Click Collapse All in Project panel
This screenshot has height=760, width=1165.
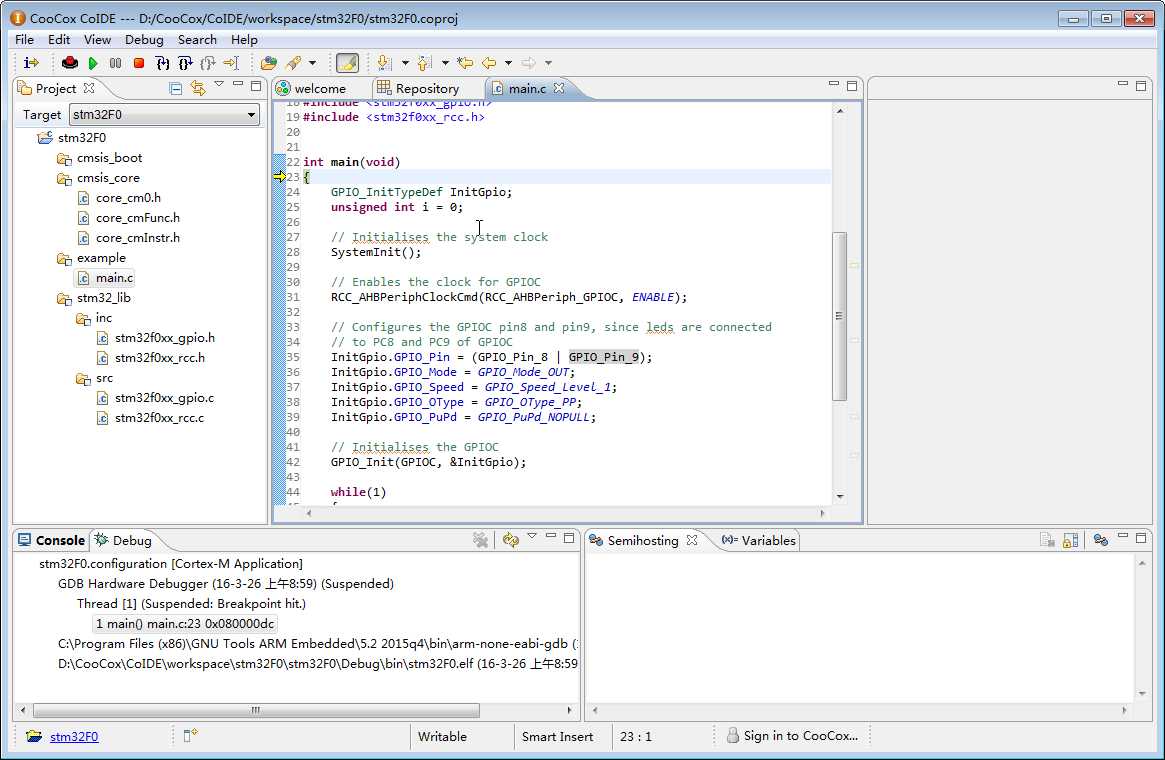click(176, 88)
